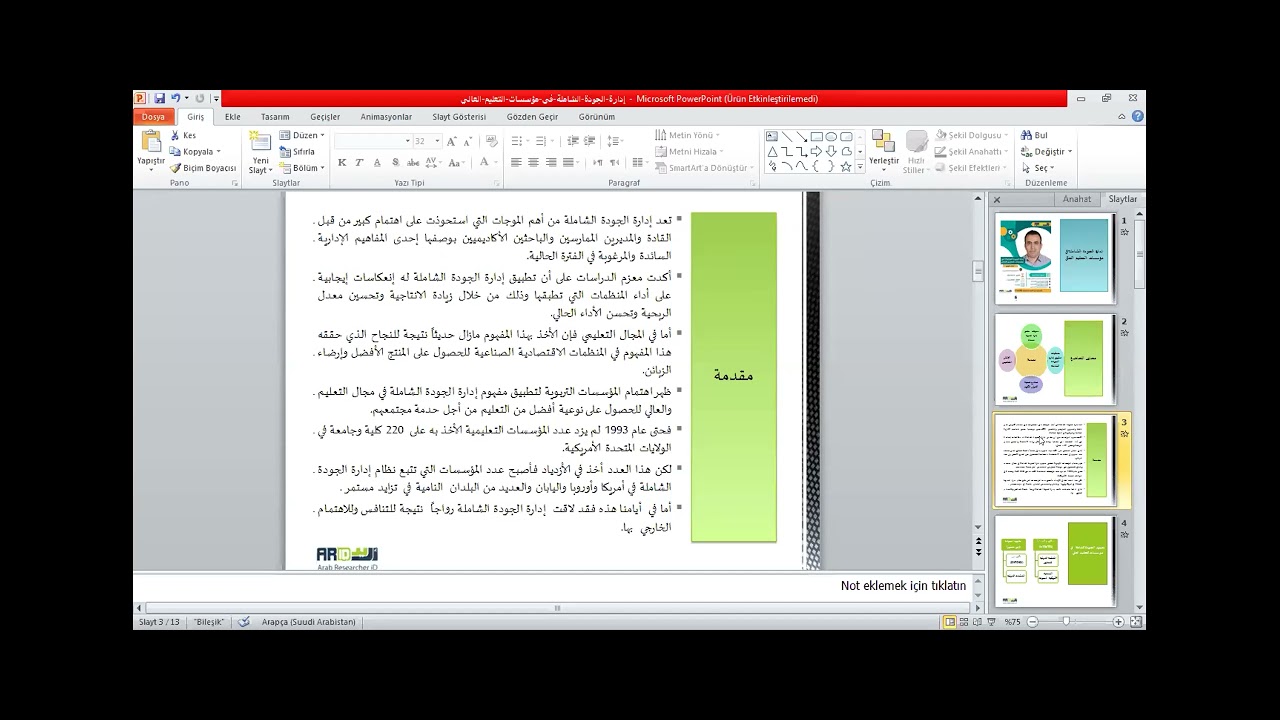Fit the slide to the current window

tap(1135, 622)
